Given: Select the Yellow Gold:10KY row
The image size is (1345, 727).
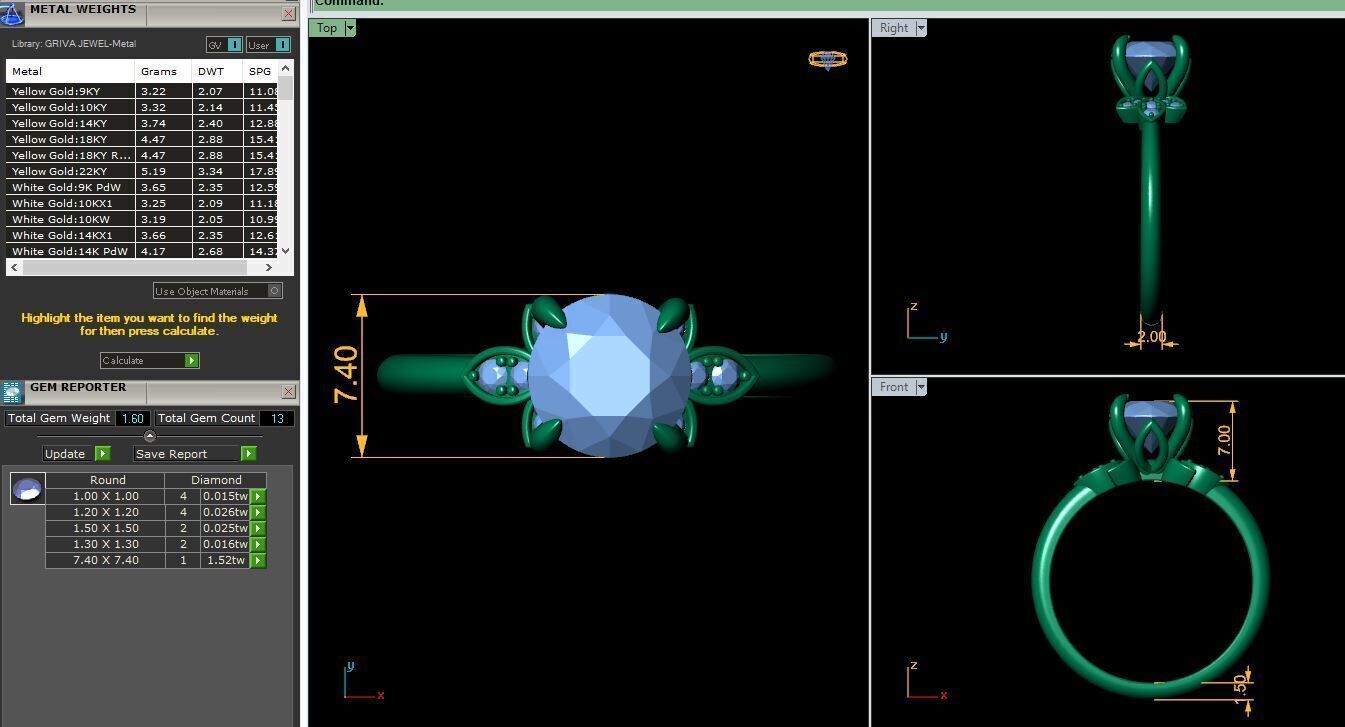Looking at the screenshot, I should click(142, 107).
